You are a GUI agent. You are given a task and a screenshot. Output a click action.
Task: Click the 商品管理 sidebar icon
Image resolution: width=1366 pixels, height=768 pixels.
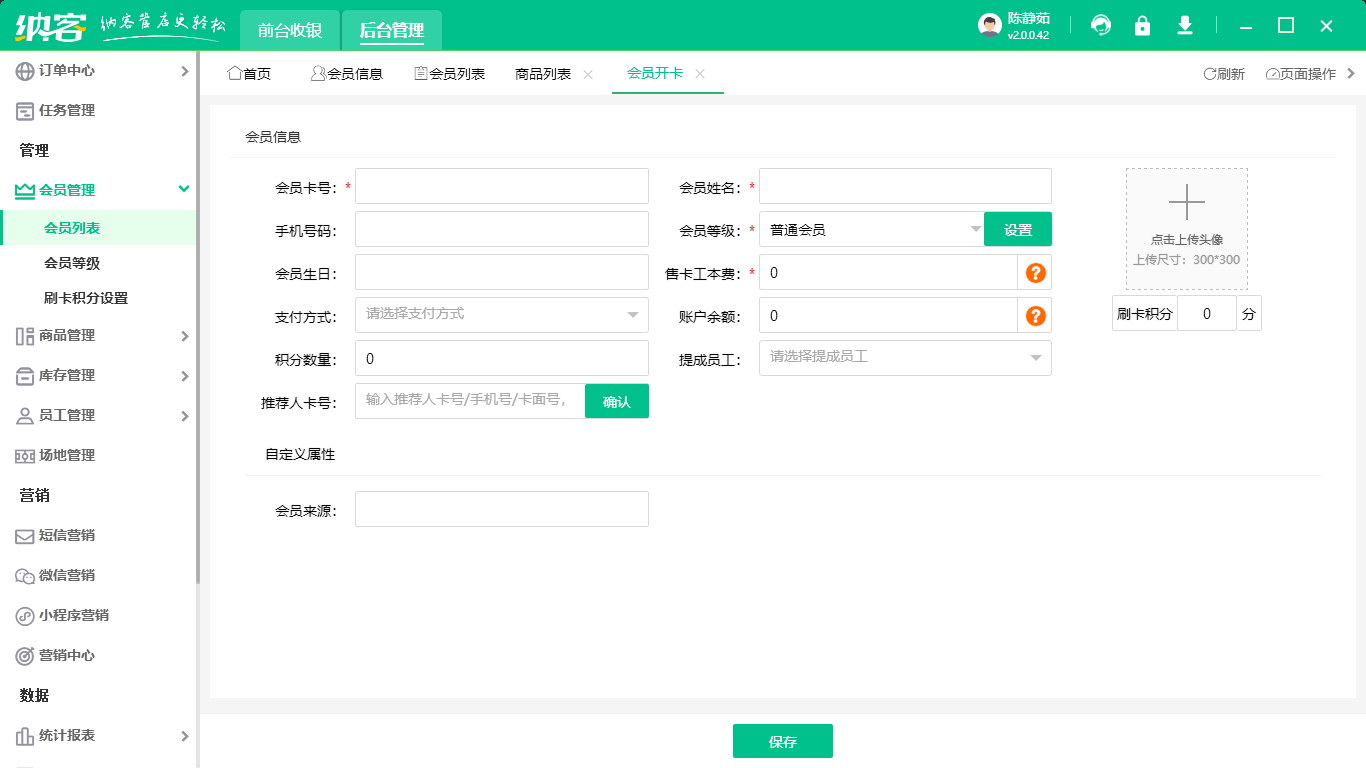[x=25, y=336]
